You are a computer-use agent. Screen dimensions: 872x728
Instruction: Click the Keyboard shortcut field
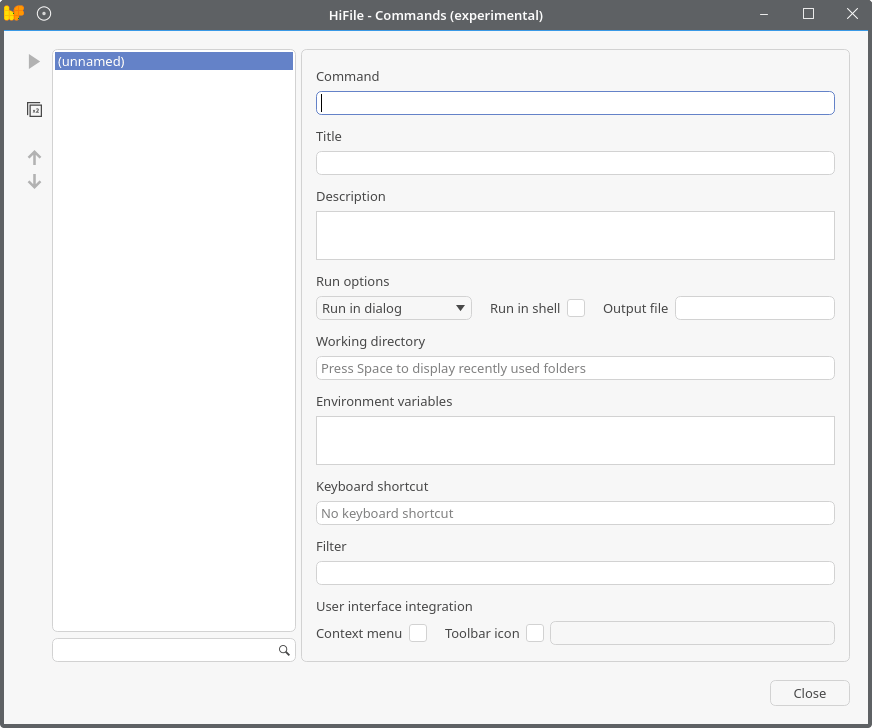(575, 513)
